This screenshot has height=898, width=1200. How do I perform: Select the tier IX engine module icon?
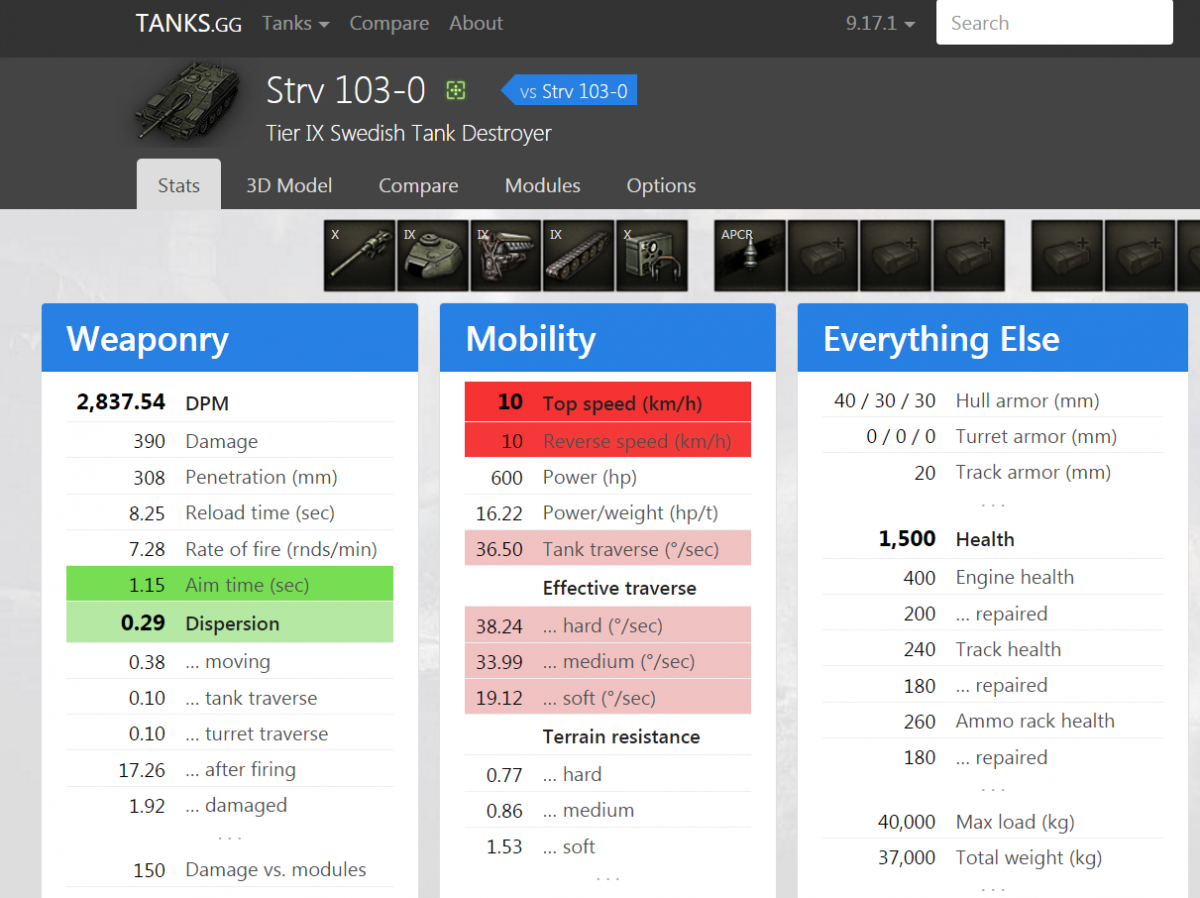[x=506, y=256]
